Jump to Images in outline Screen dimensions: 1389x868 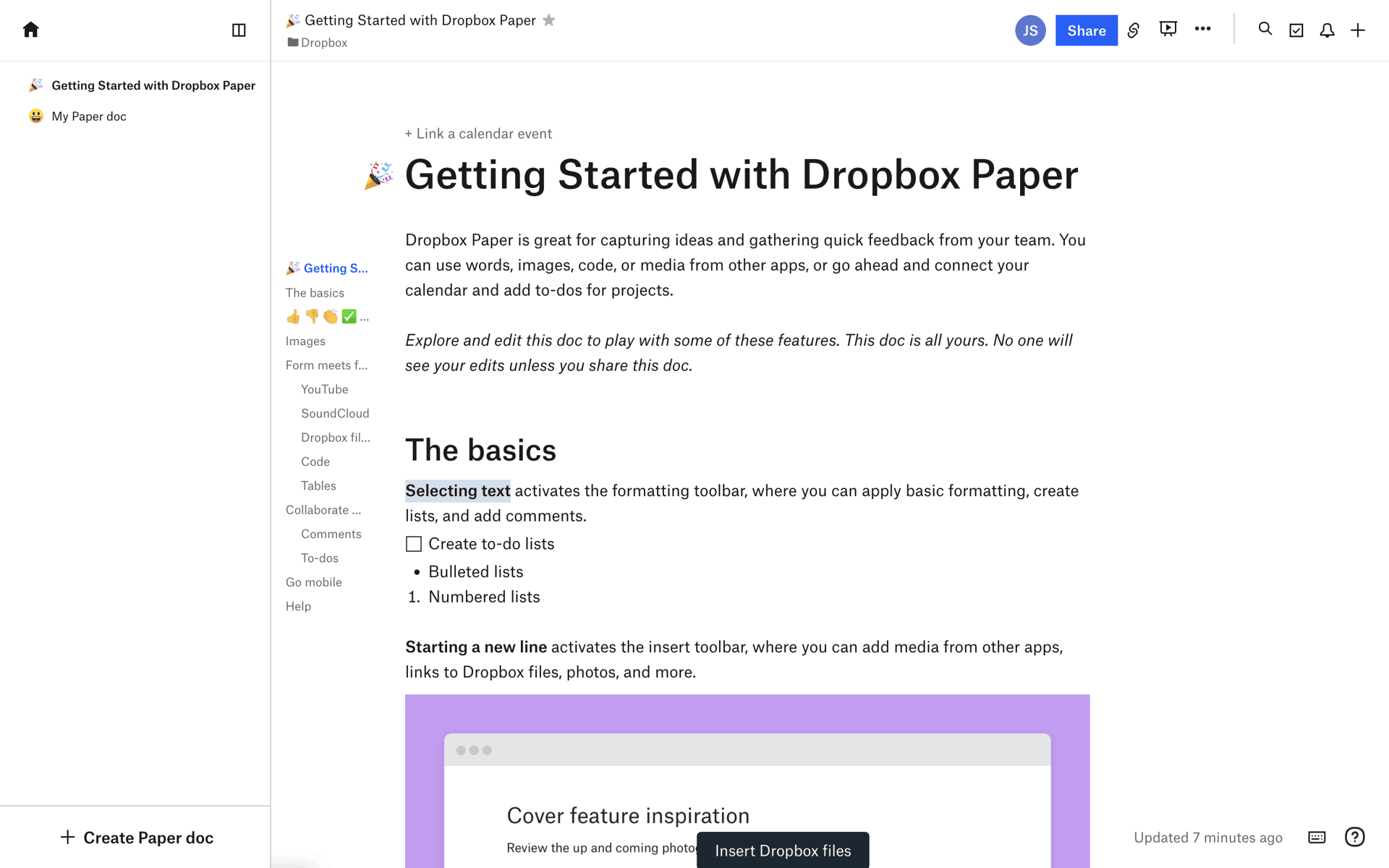point(305,341)
